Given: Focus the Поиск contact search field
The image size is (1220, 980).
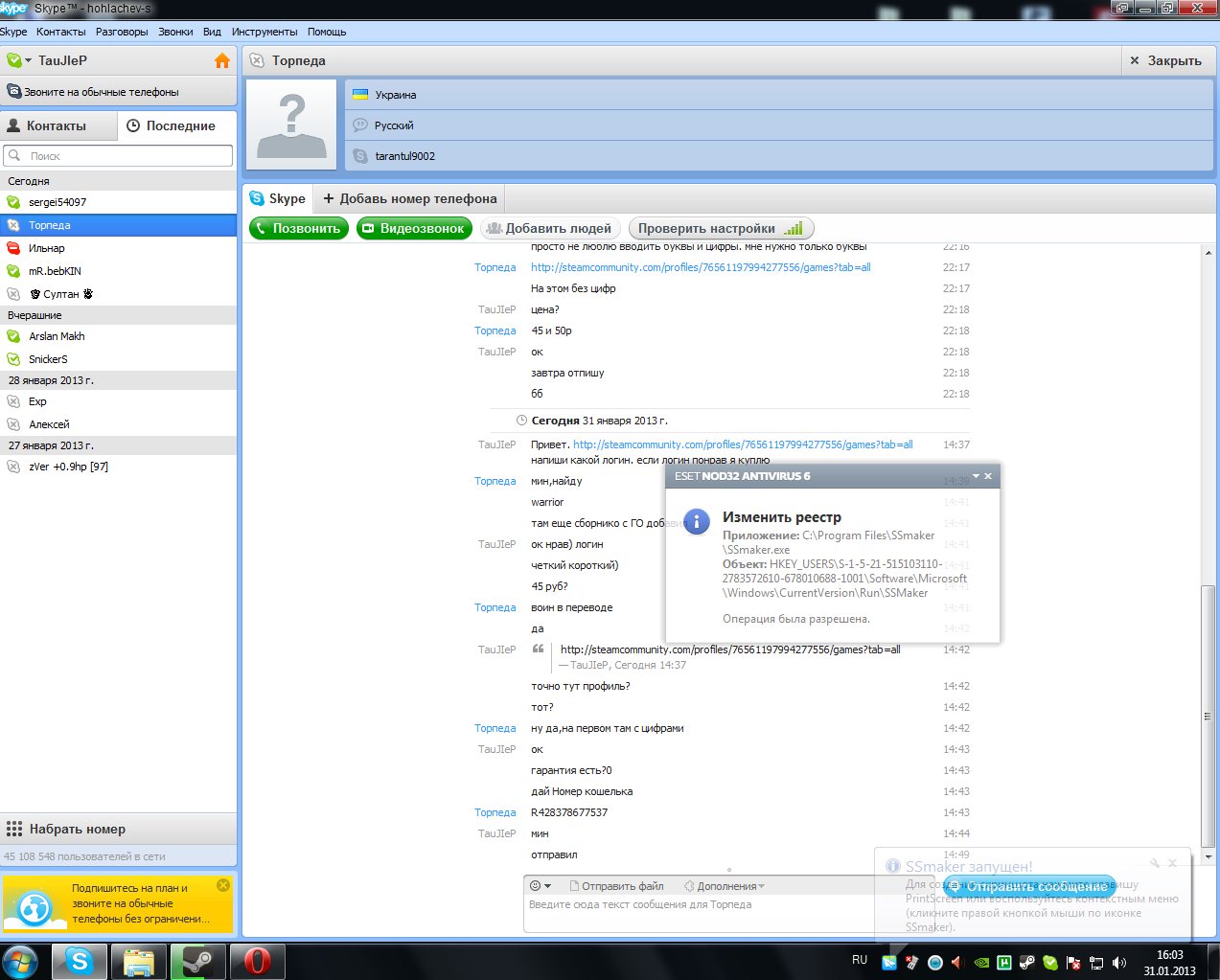Looking at the screenshot, I should click(x=119, y=155).
